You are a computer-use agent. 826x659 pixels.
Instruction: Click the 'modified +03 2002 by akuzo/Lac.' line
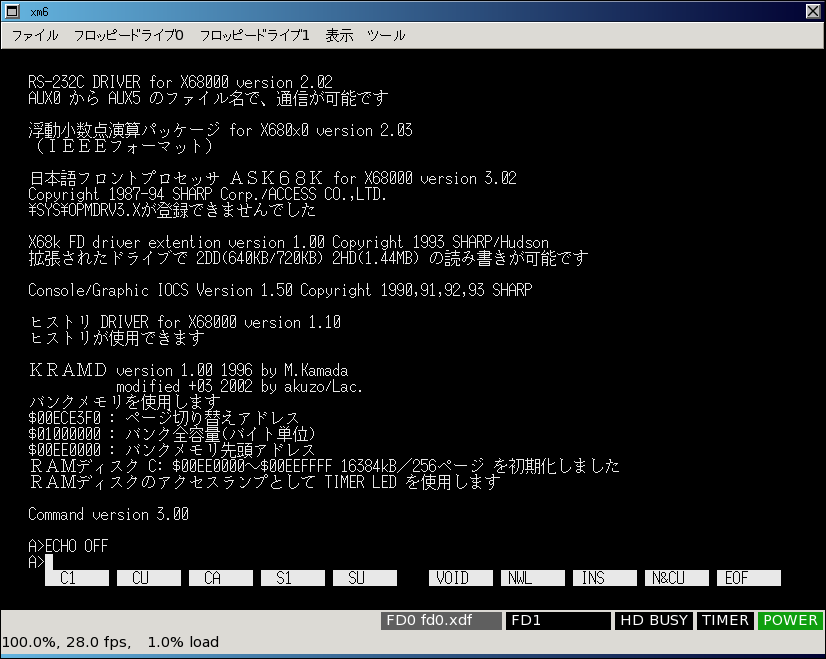pos(239,386)
